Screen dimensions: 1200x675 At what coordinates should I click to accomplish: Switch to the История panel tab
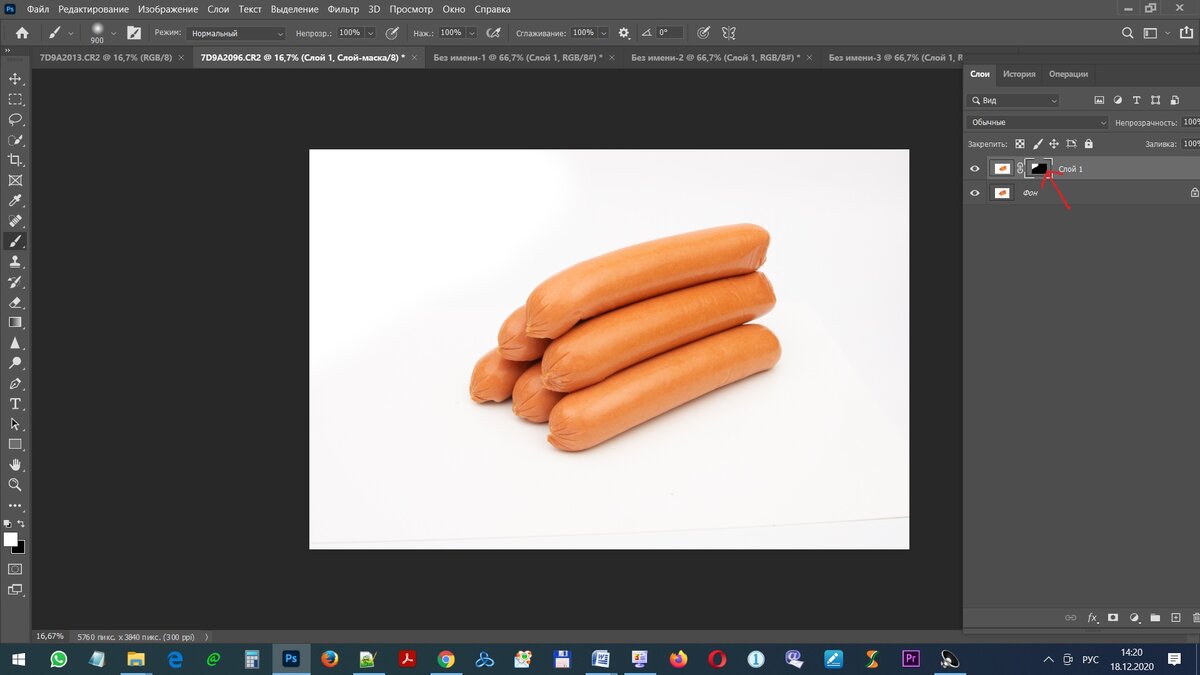click(1019, 74)
